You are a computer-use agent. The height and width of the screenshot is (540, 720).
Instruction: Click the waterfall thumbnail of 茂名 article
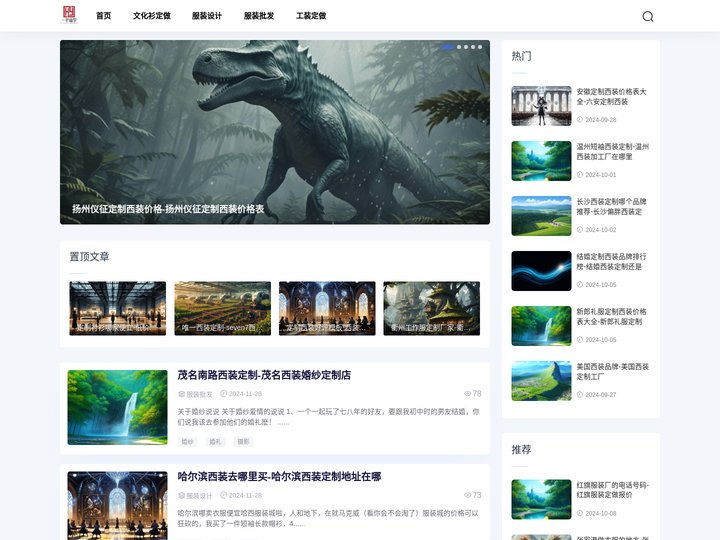tap(118, 407)
